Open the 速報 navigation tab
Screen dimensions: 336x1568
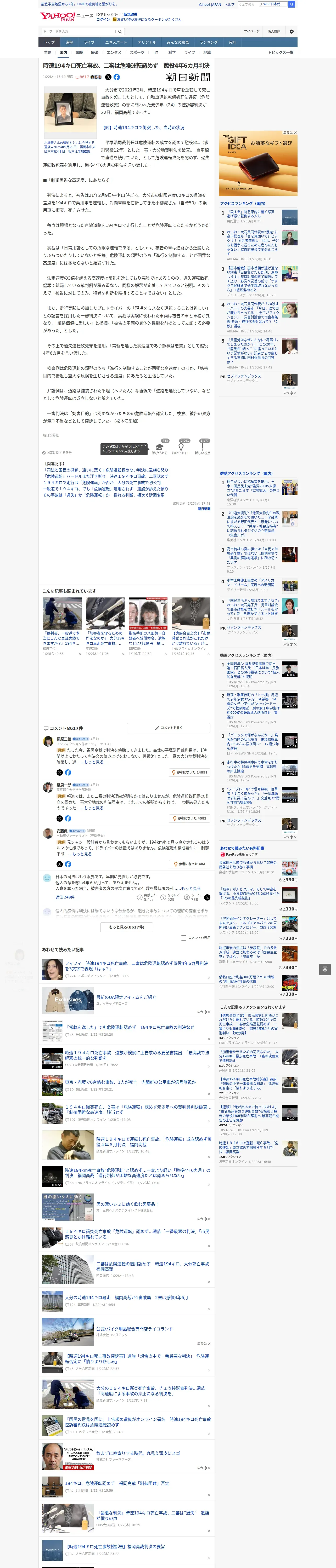[x=69, y=43]
